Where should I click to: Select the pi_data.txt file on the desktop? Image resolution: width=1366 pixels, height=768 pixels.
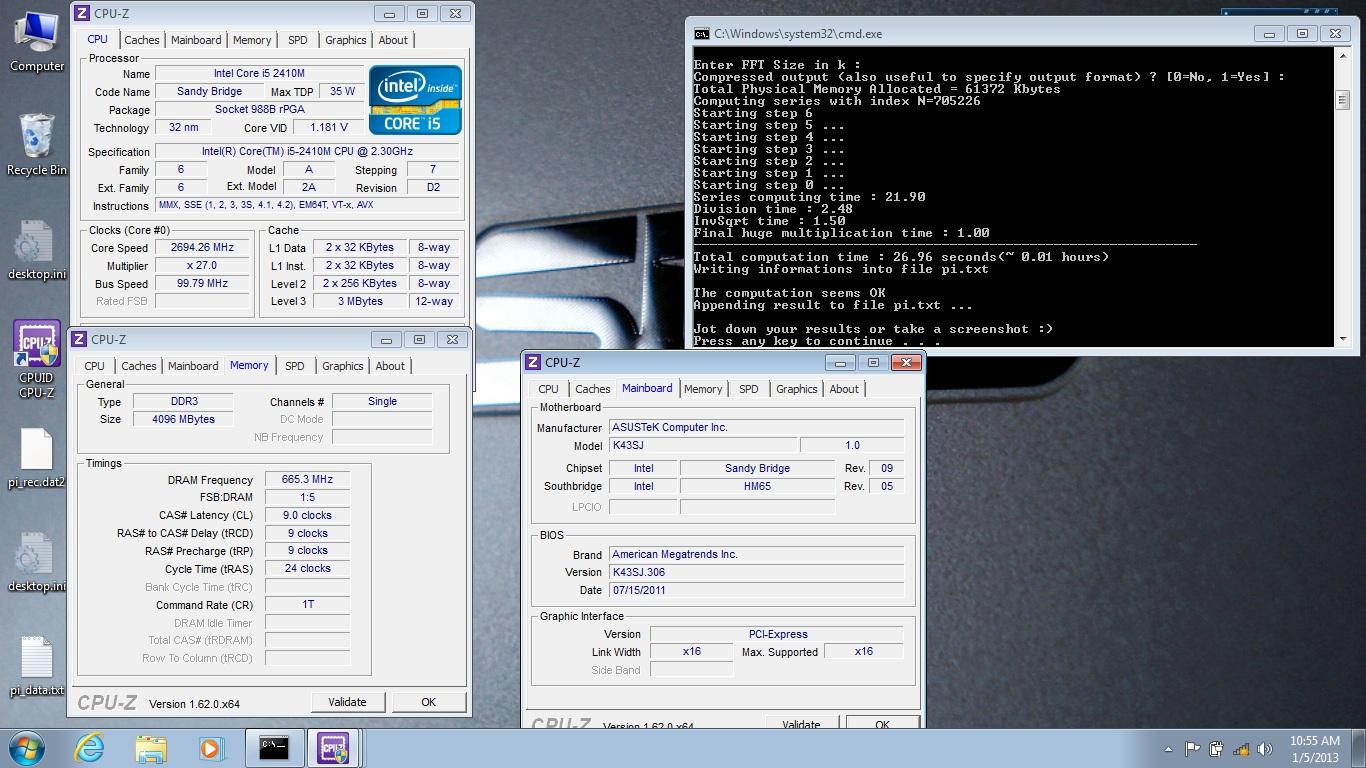click(x=37, y=666)
